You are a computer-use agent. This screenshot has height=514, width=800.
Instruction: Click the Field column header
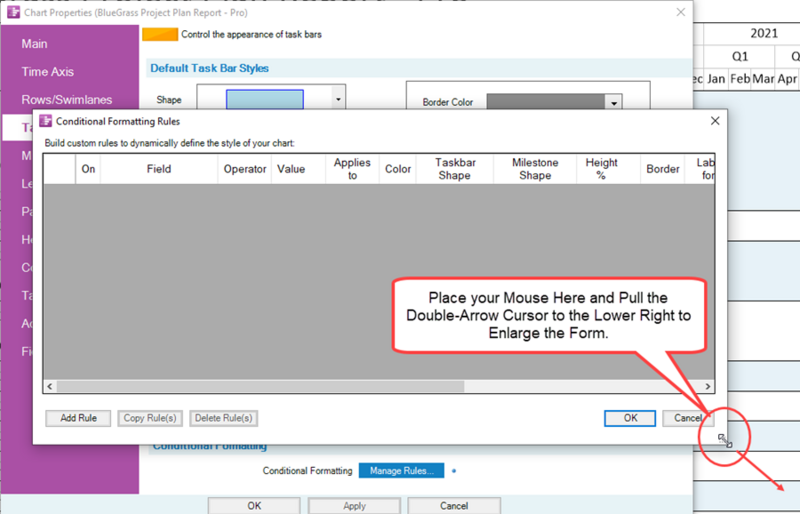pos(159,169)
